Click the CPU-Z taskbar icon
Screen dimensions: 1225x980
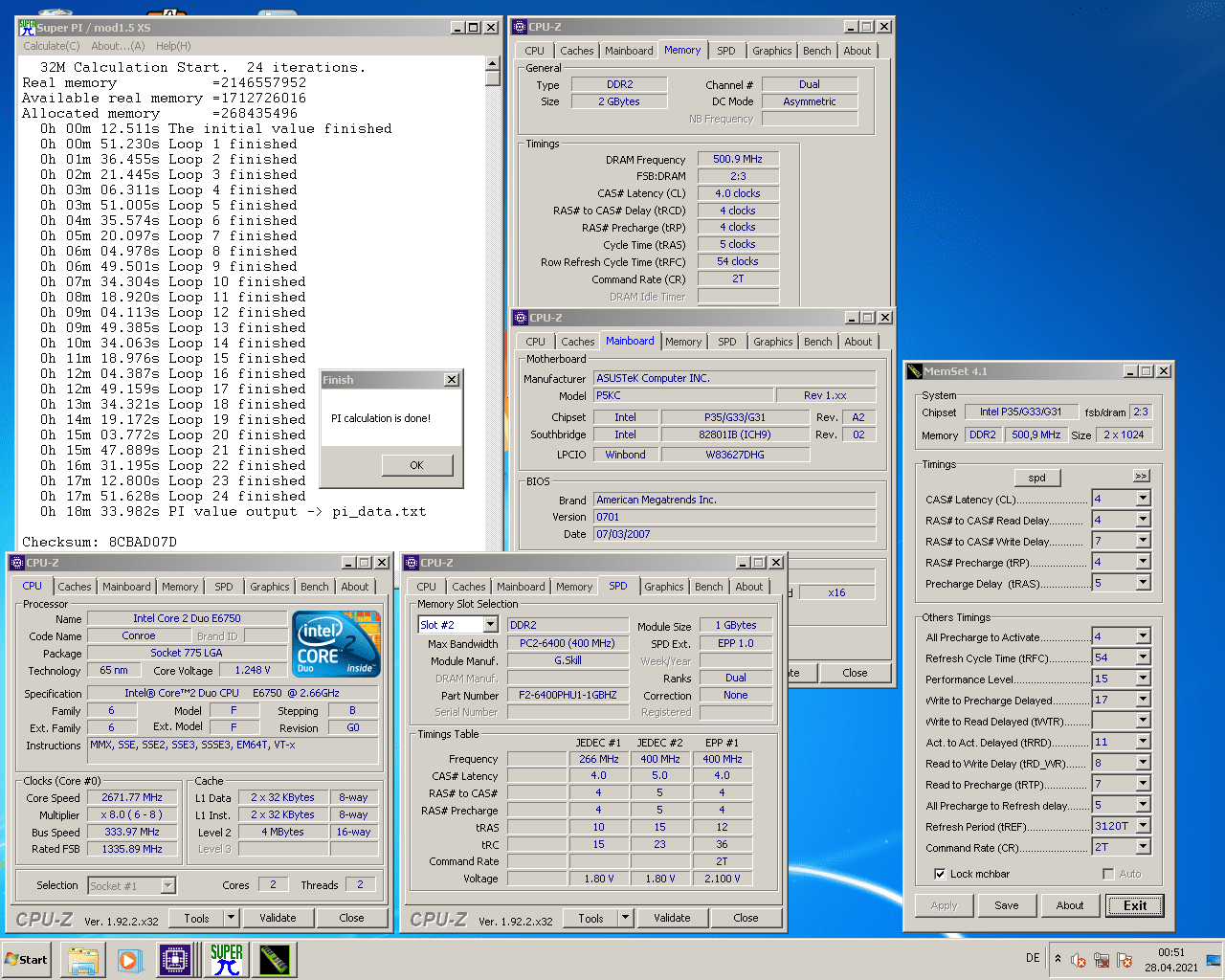click(176, 959)
